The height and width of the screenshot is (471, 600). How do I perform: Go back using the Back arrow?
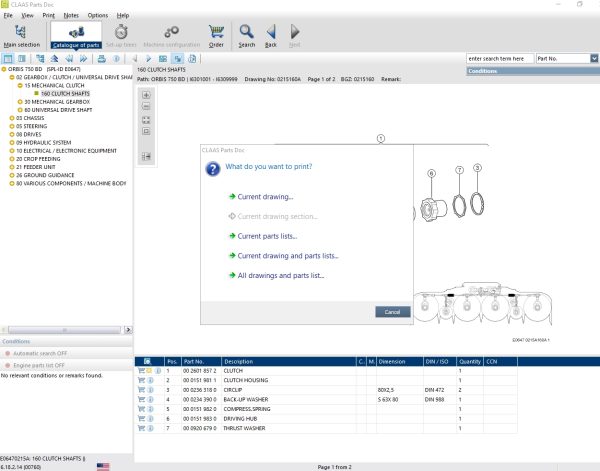click(271, 34)
